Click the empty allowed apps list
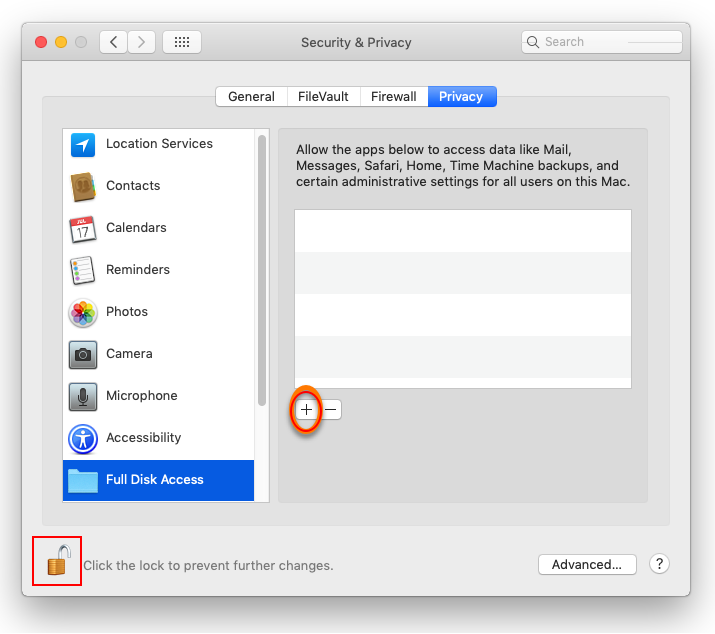 coord(463,299)
